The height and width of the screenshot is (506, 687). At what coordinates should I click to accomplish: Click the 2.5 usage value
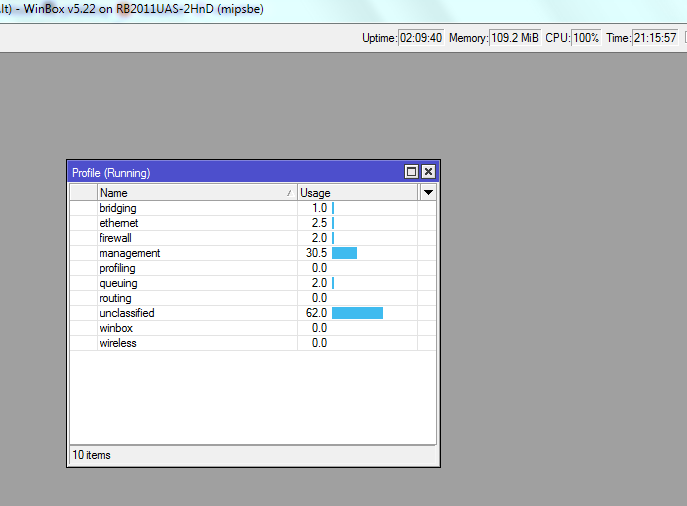click(x=319, y=223)
